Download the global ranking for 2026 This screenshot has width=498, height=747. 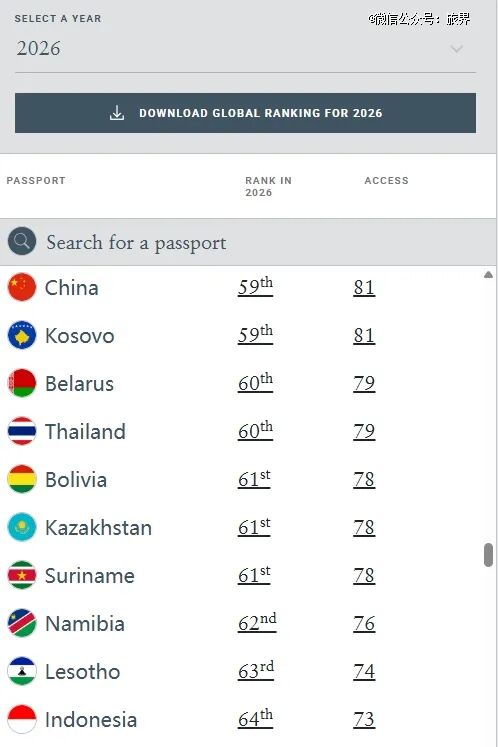point(245,113)
